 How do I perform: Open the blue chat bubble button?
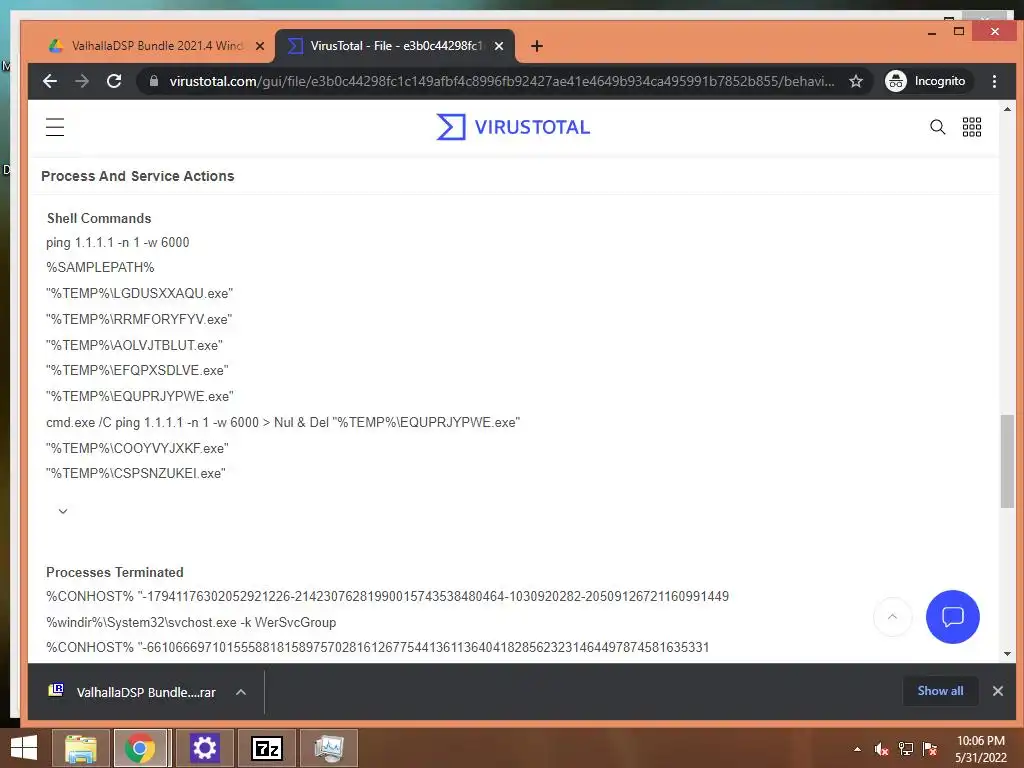click(952, 616)
